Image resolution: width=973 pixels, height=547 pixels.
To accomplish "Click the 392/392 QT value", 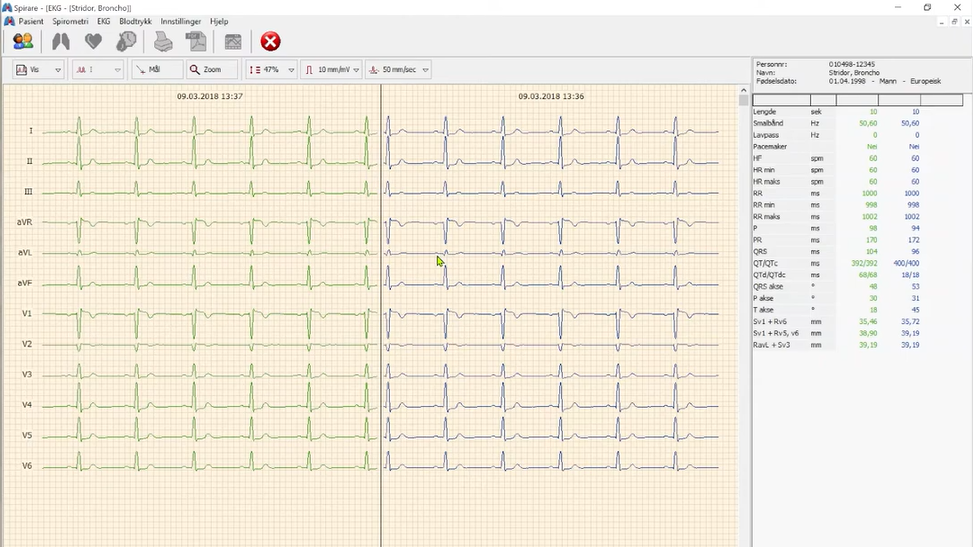I will click(x=864, y=263).
